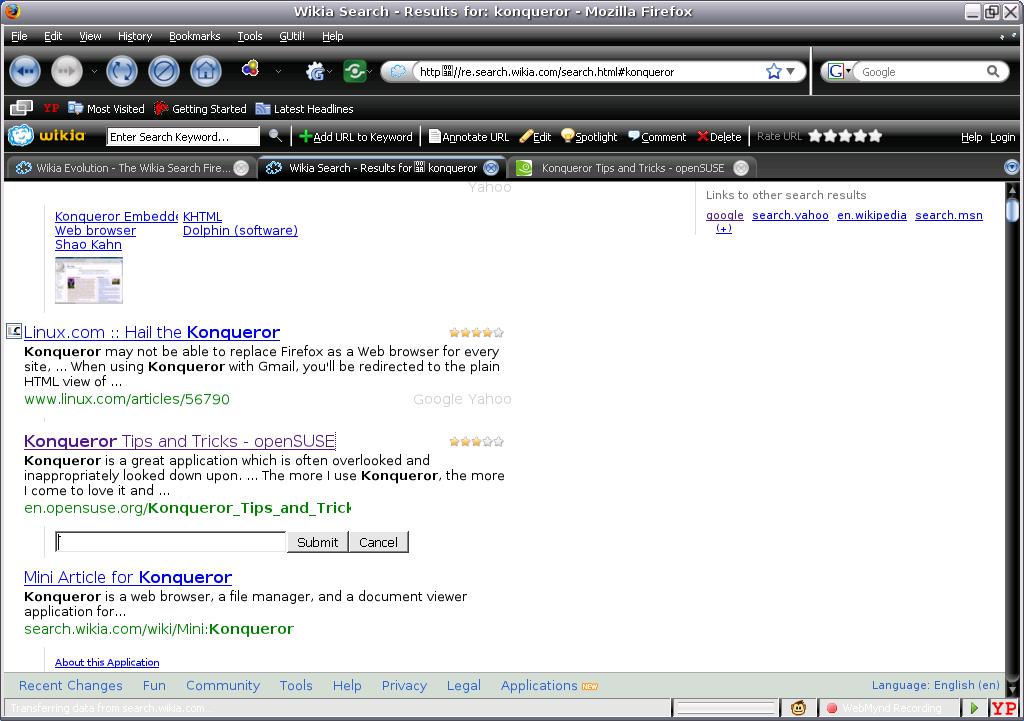This screenshot has height=721, width=1024.
Task: Click the annotation text input field
Action: [x=171, y=541]
